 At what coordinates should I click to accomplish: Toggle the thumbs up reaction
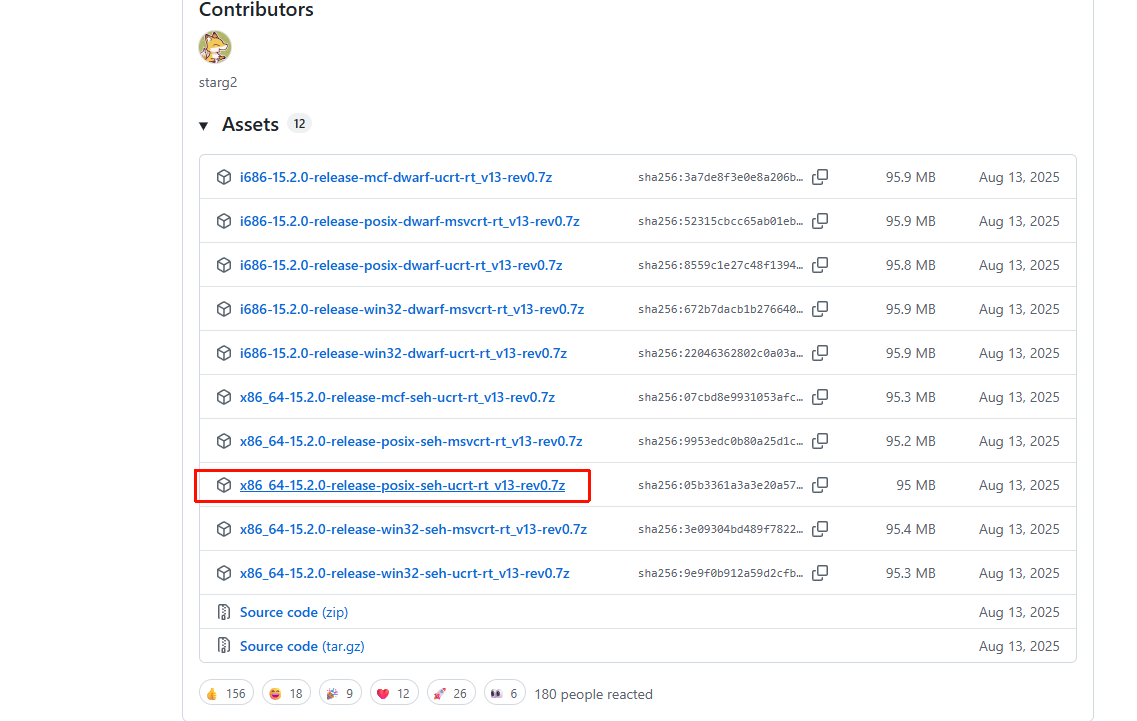226,693
